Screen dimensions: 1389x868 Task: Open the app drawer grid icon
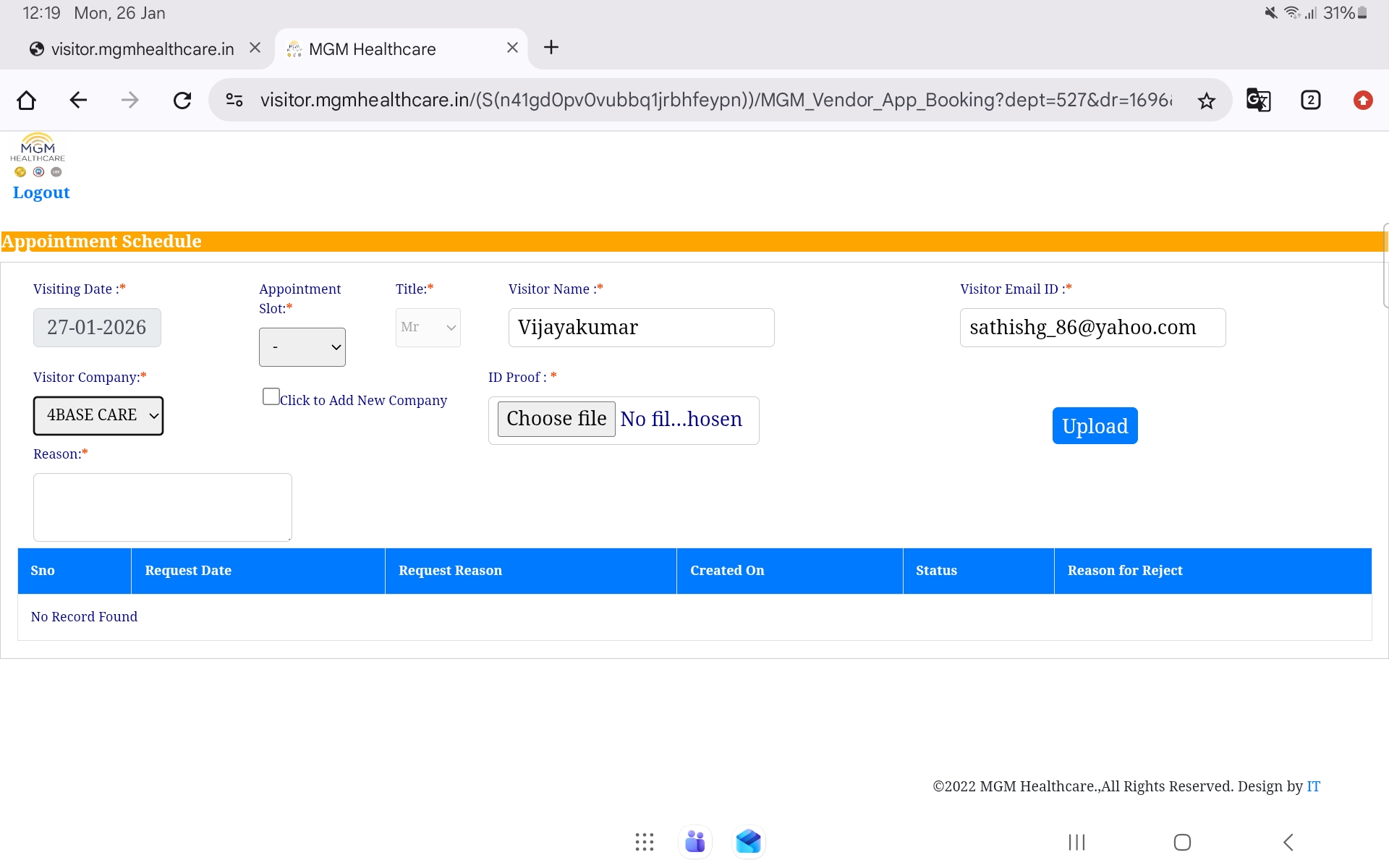tap(644, 842)
